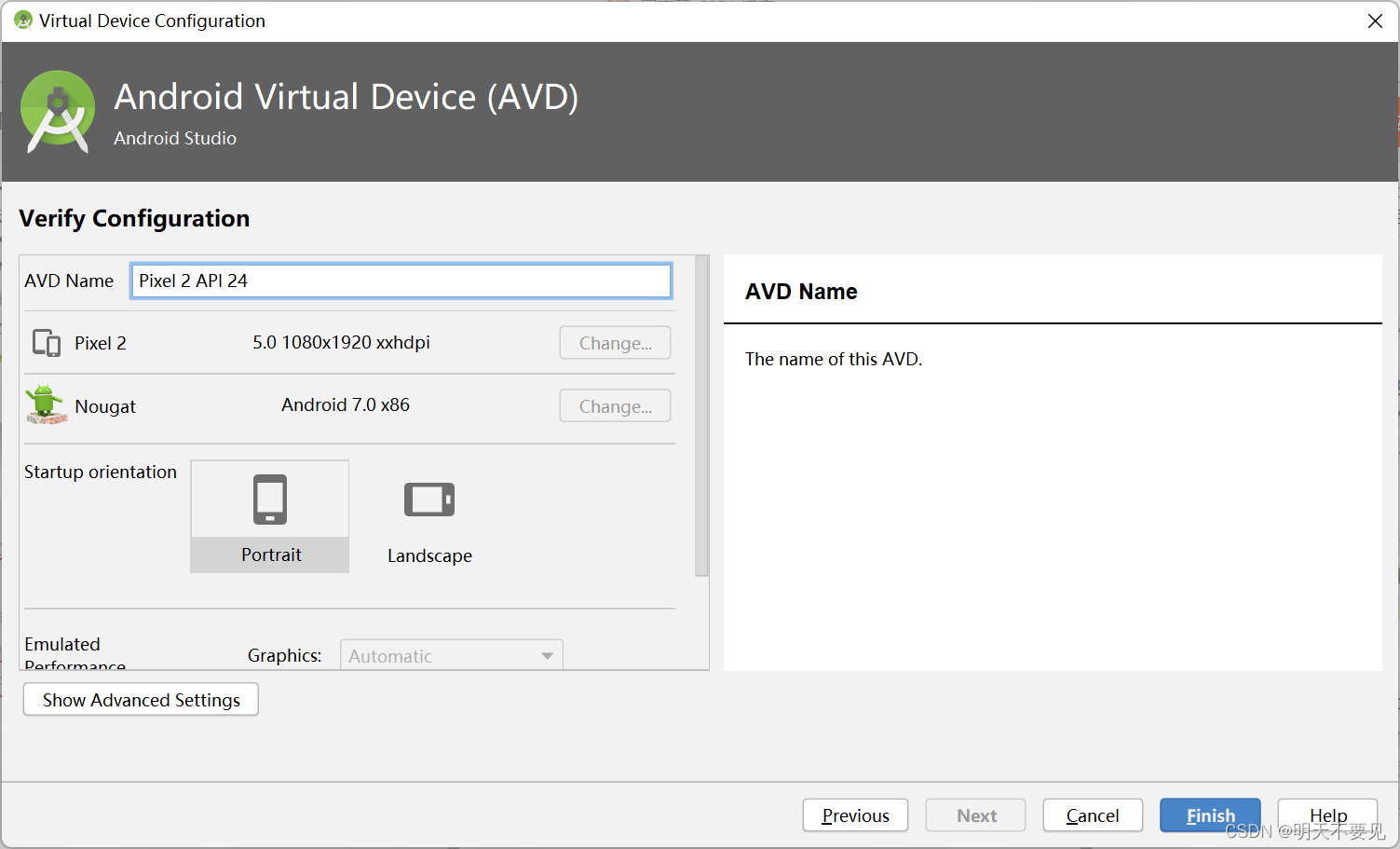Viewport: 1400px width, 849px height.
Task: Click the disabled Next button
Action: pyautogui.click(x=976, y=815)
